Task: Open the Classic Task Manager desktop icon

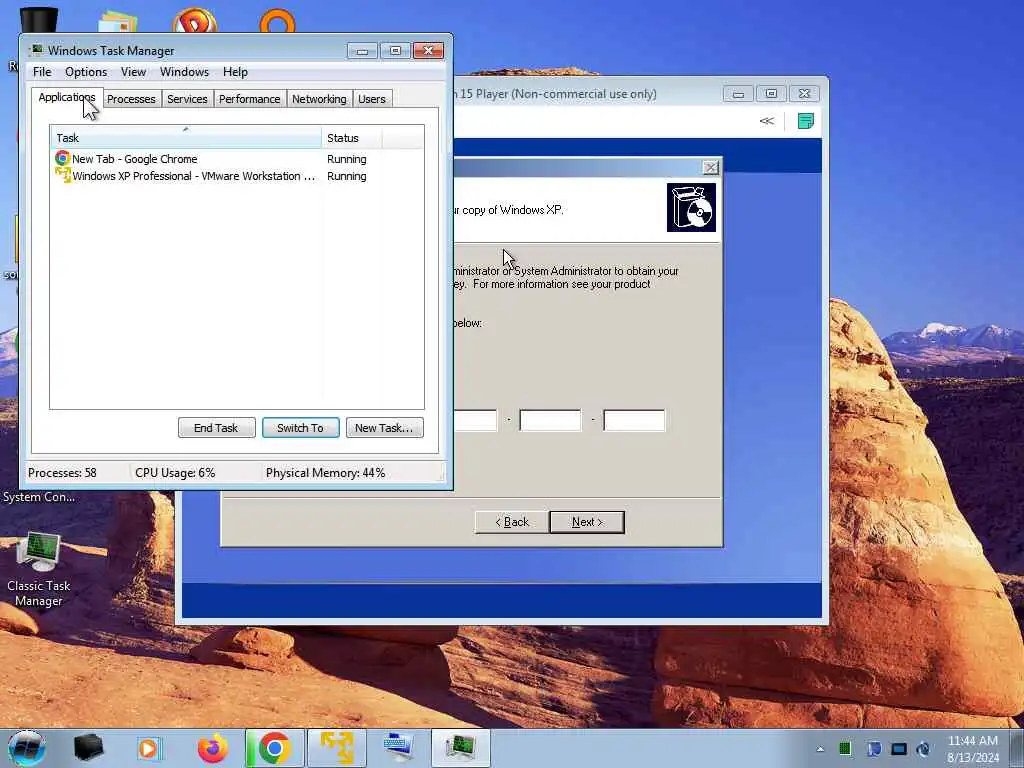Action: 39,569
